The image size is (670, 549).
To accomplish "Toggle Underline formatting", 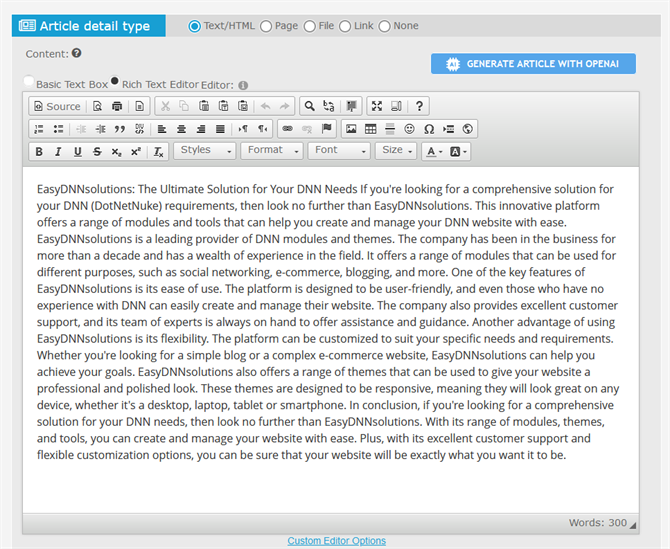I will point(77,152).
